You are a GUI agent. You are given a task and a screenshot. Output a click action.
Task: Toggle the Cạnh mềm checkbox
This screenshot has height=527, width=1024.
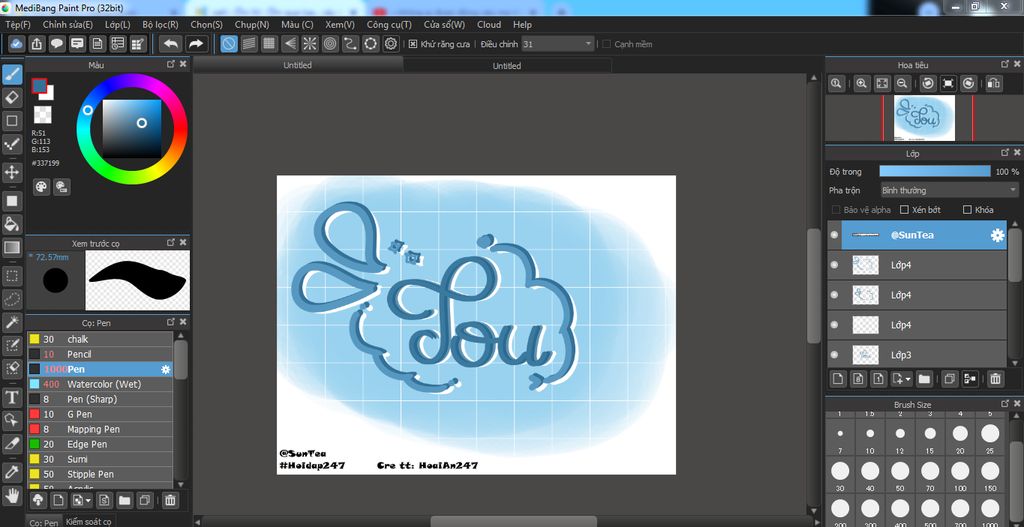606,44
